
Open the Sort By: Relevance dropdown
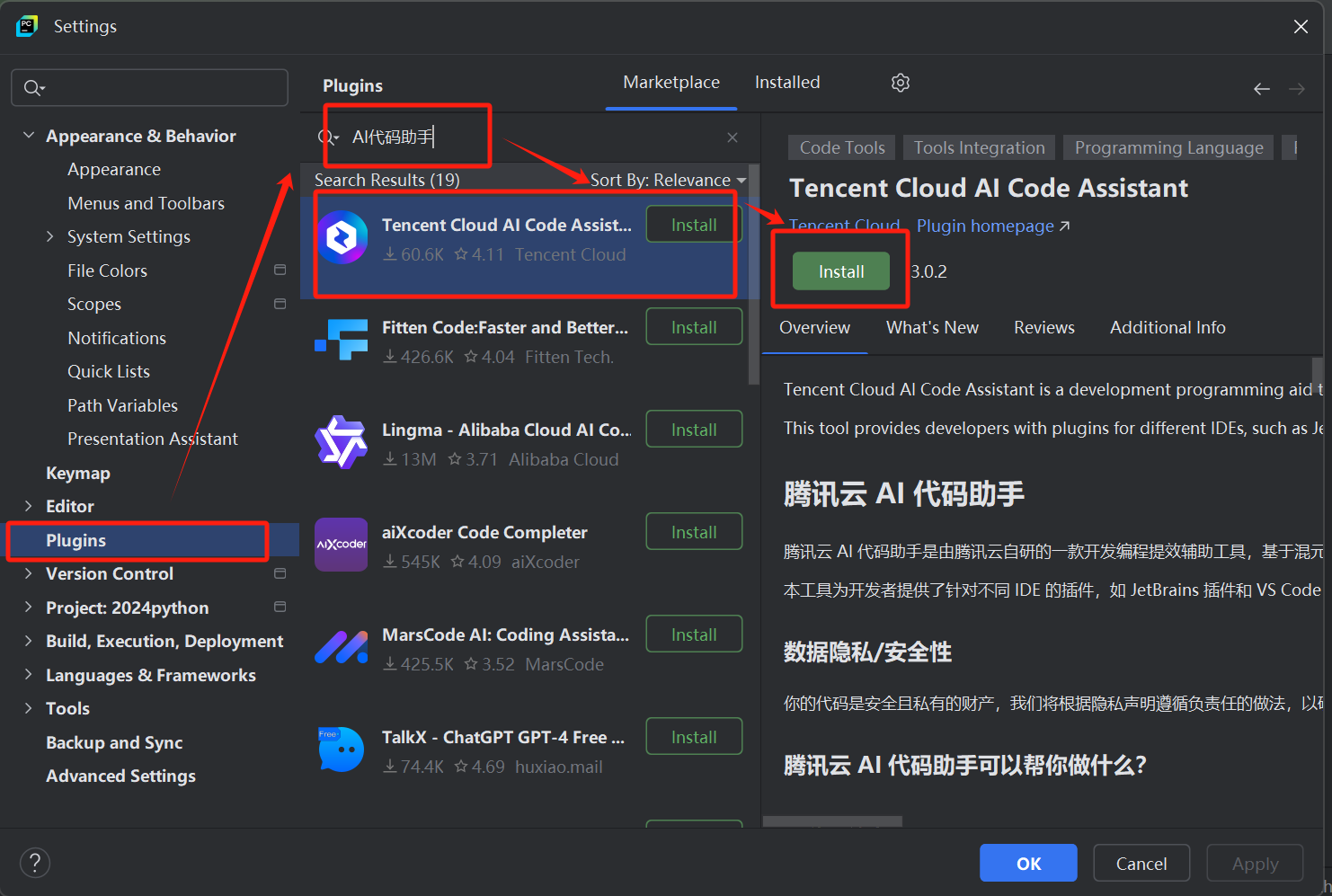[x=668, y=180]
